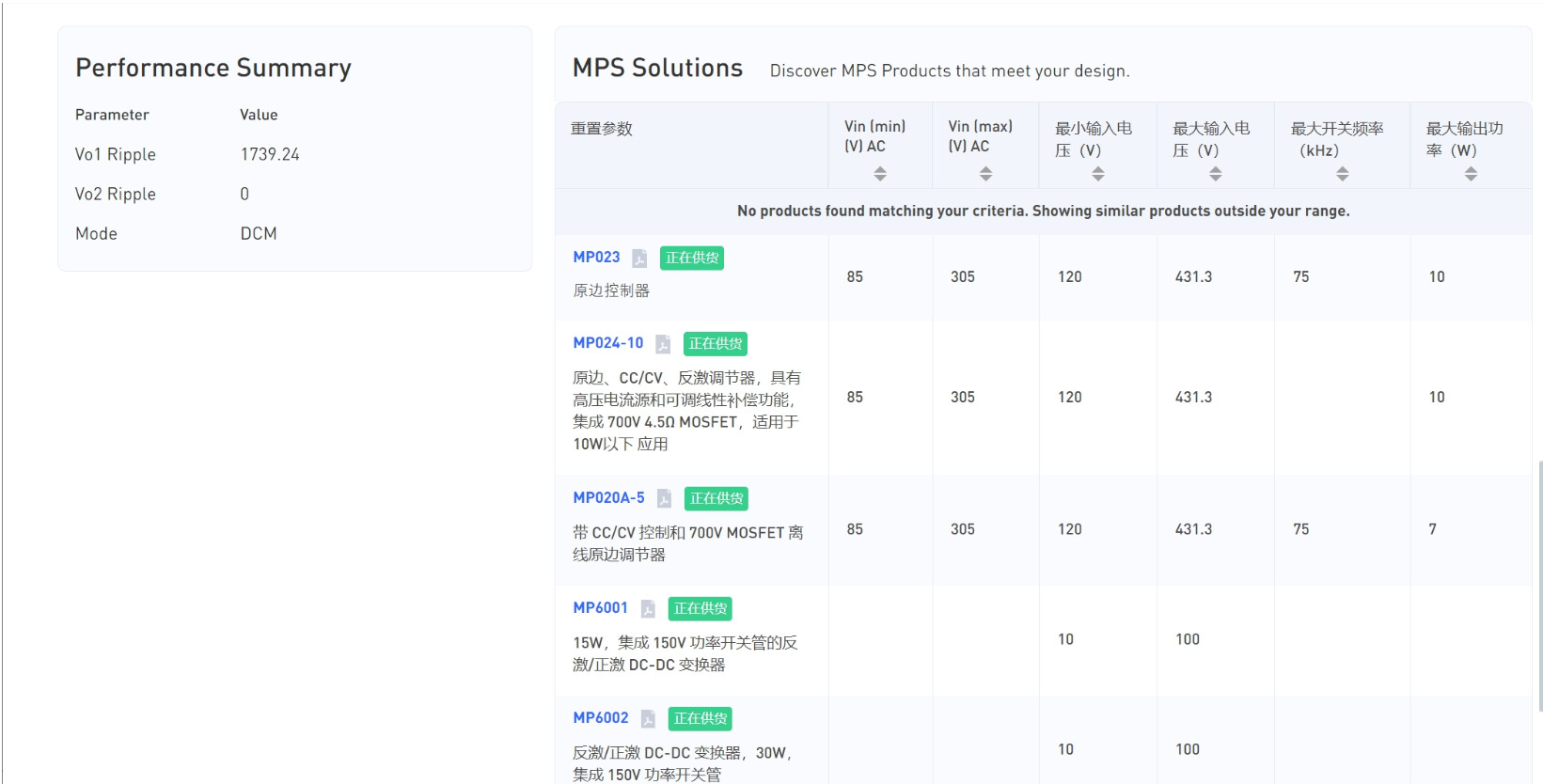This screenshot has width=1543, height=784.
Task: Open the MP6001 product link
Action: click(600, 607)
